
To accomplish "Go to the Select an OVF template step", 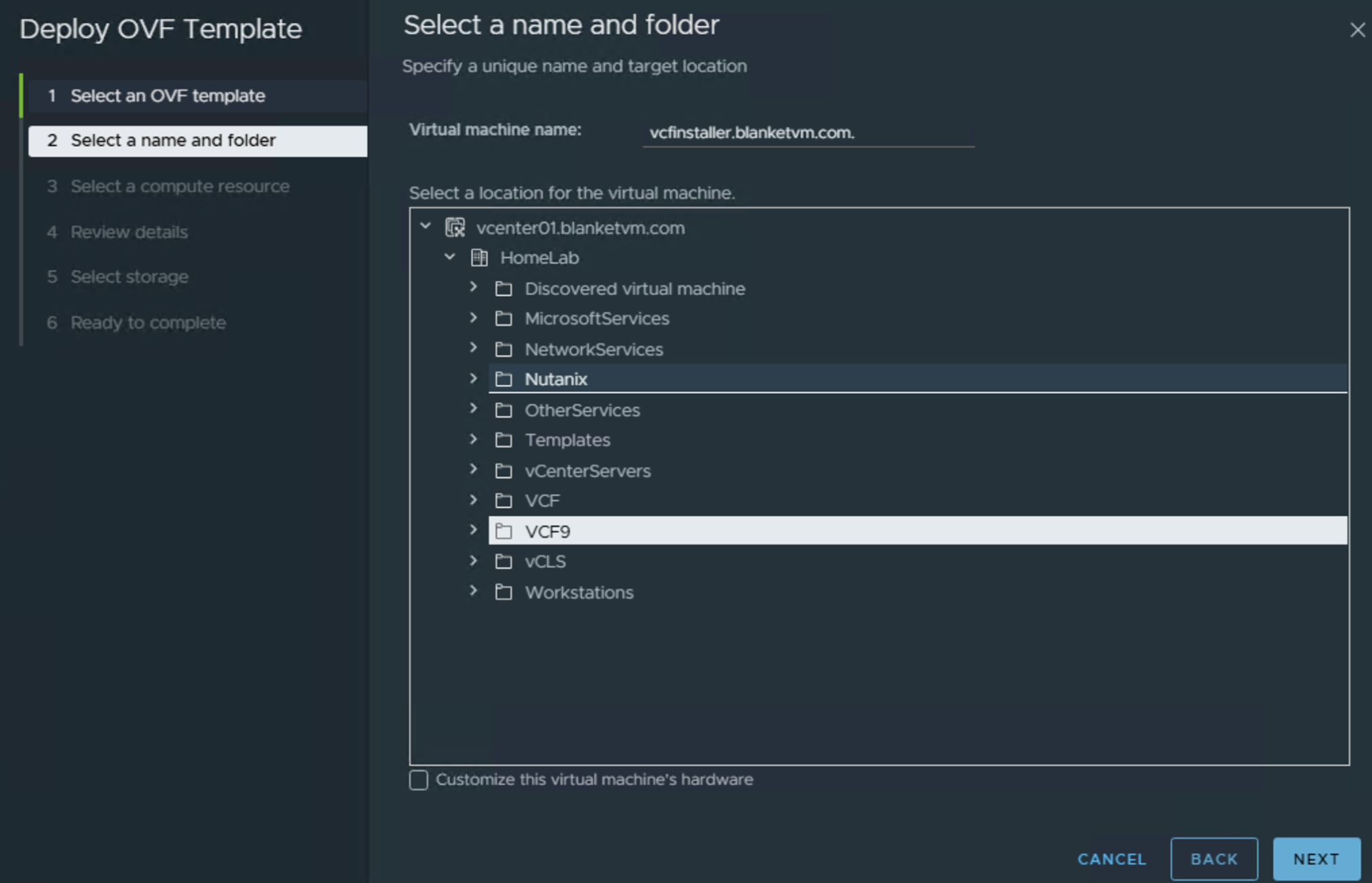I will pos(167,96).
